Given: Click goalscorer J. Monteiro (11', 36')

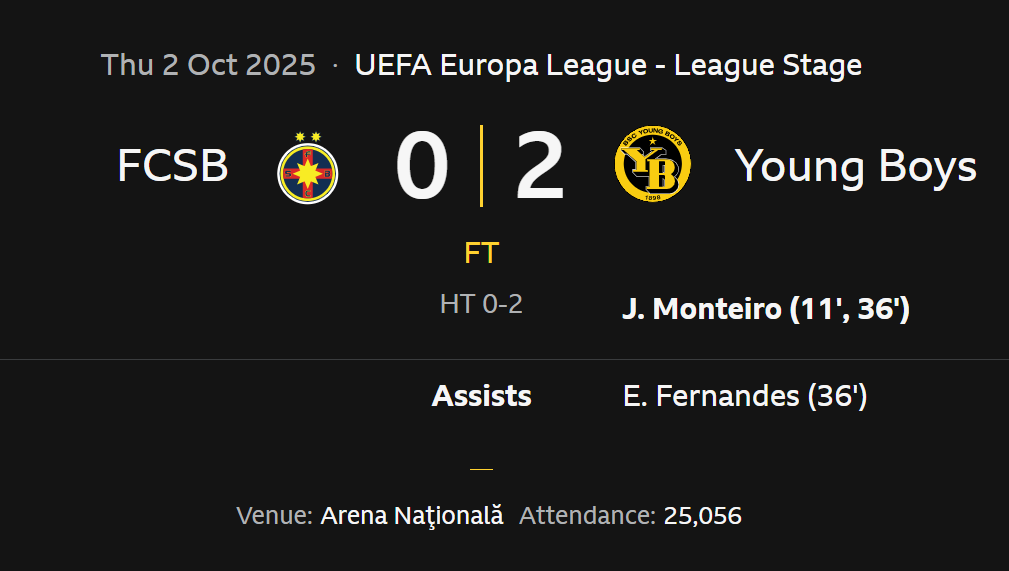Looking at the screenshot, I should (x=765, y=309).
